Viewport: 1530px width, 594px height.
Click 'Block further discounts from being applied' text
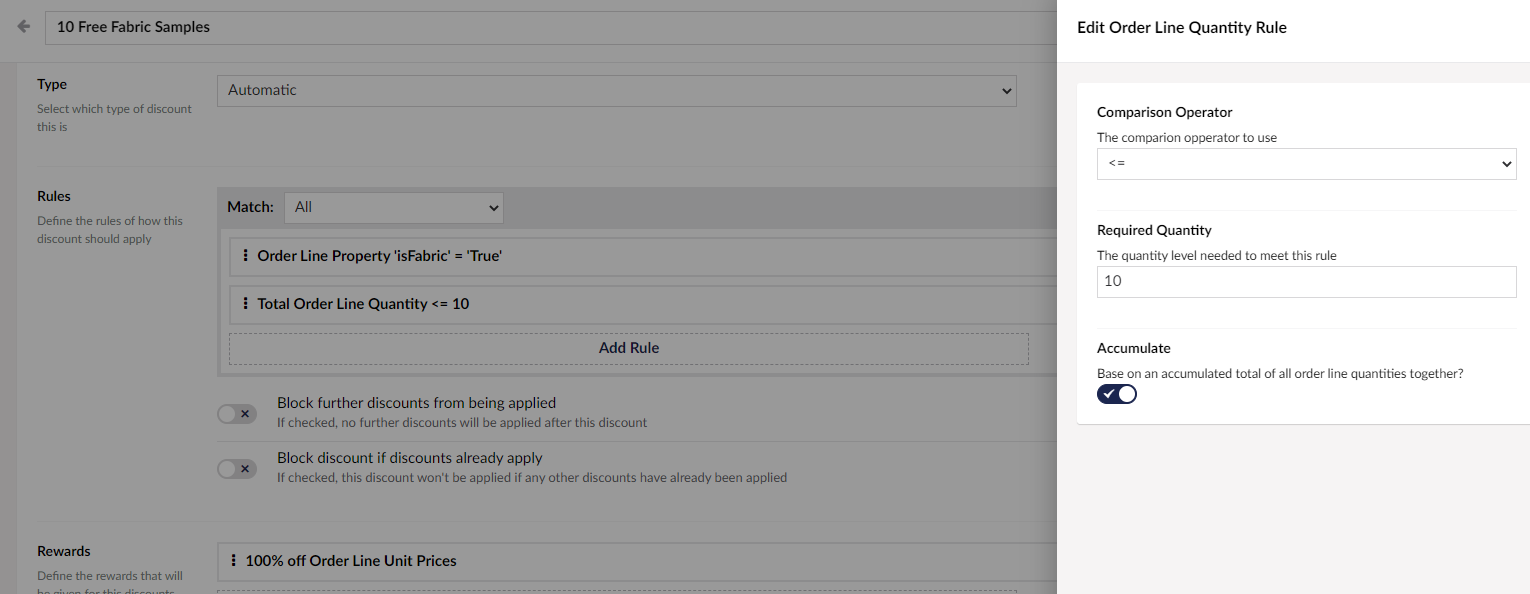[416, 403]
